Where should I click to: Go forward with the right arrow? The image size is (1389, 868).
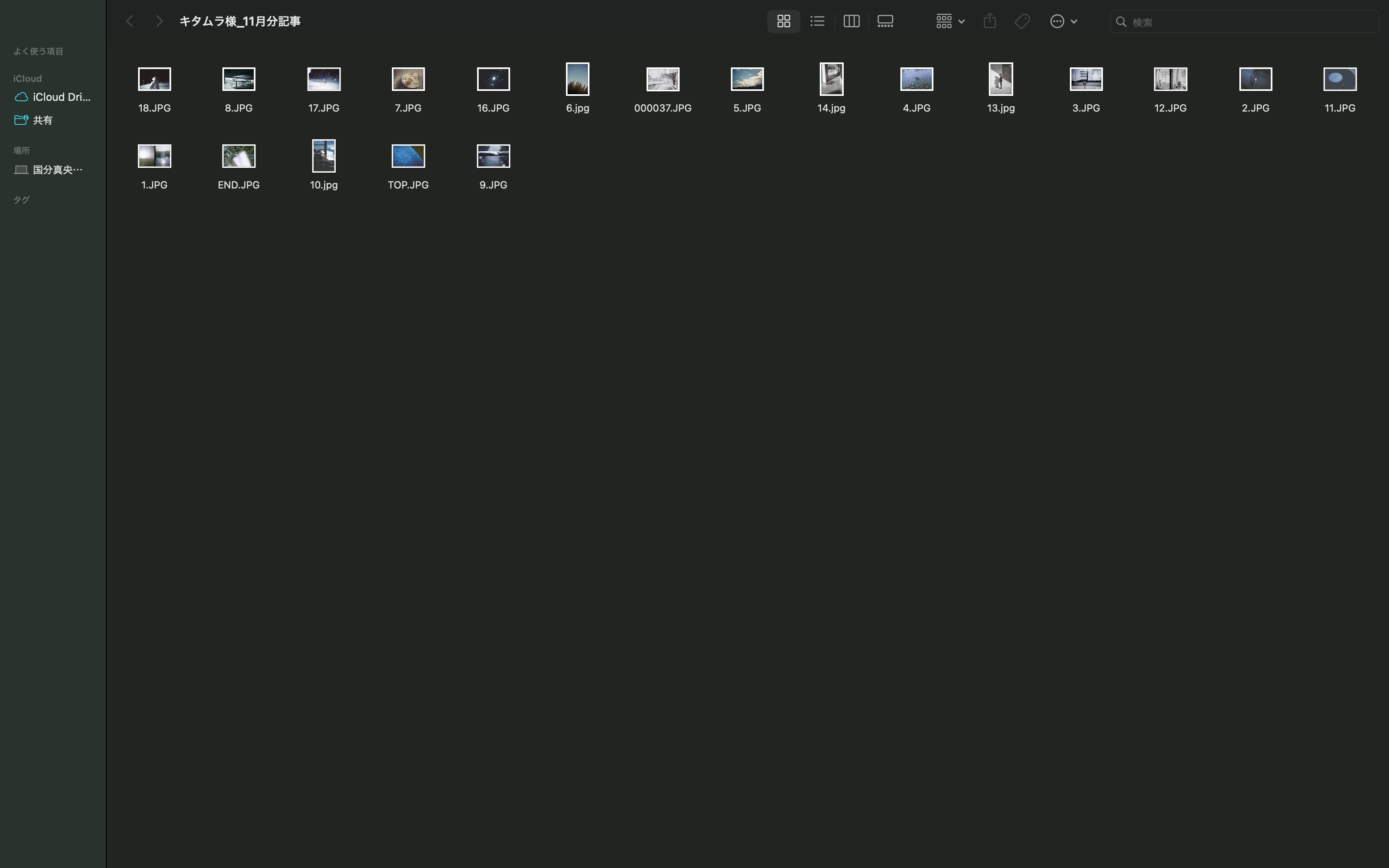click(x=159, y=21)
